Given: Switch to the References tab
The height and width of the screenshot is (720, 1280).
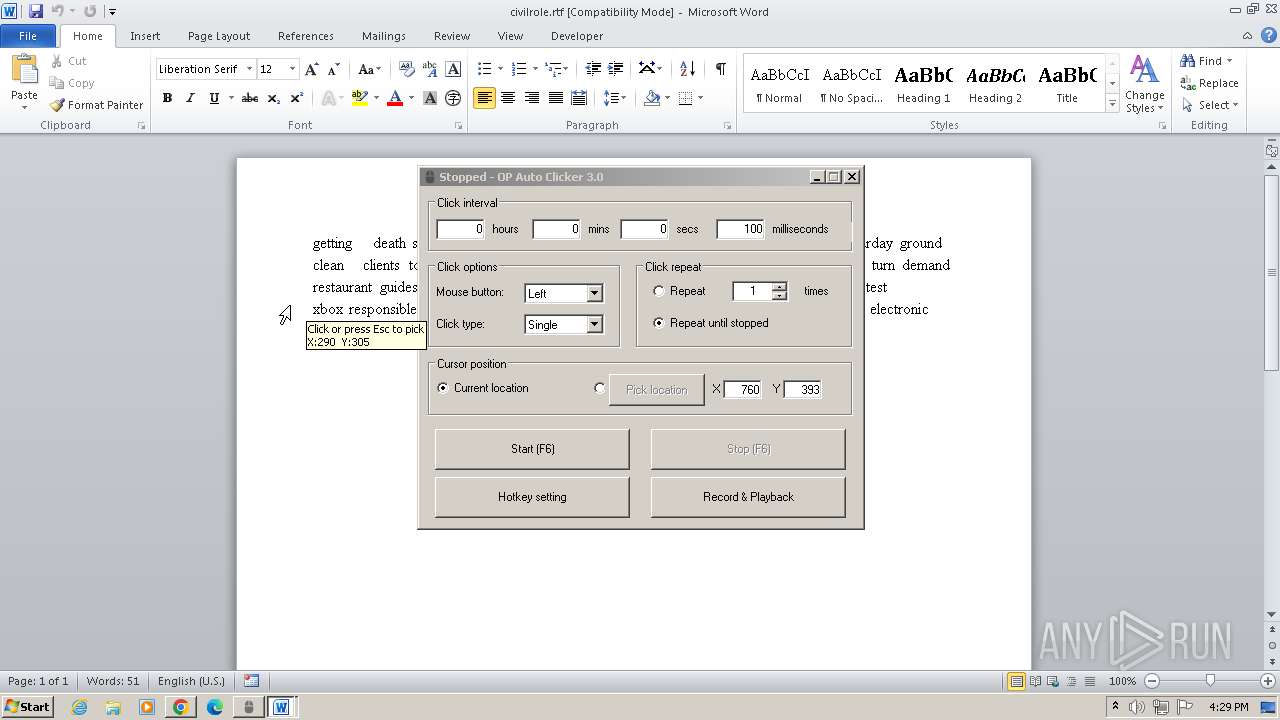Looking at the screenshot, I should coord(306,36).
